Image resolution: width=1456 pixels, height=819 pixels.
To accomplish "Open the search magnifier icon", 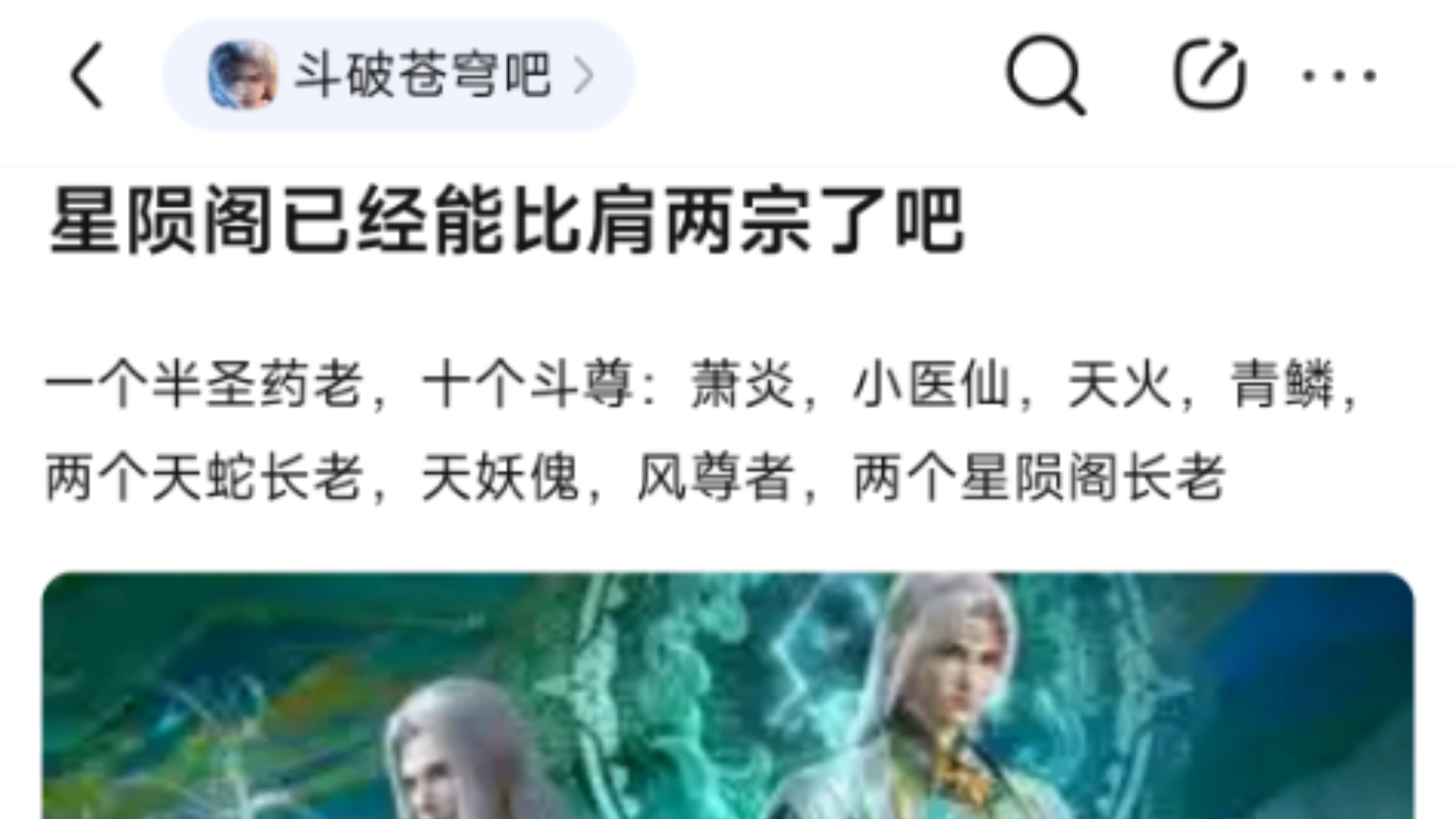I will pos(1046,74).
